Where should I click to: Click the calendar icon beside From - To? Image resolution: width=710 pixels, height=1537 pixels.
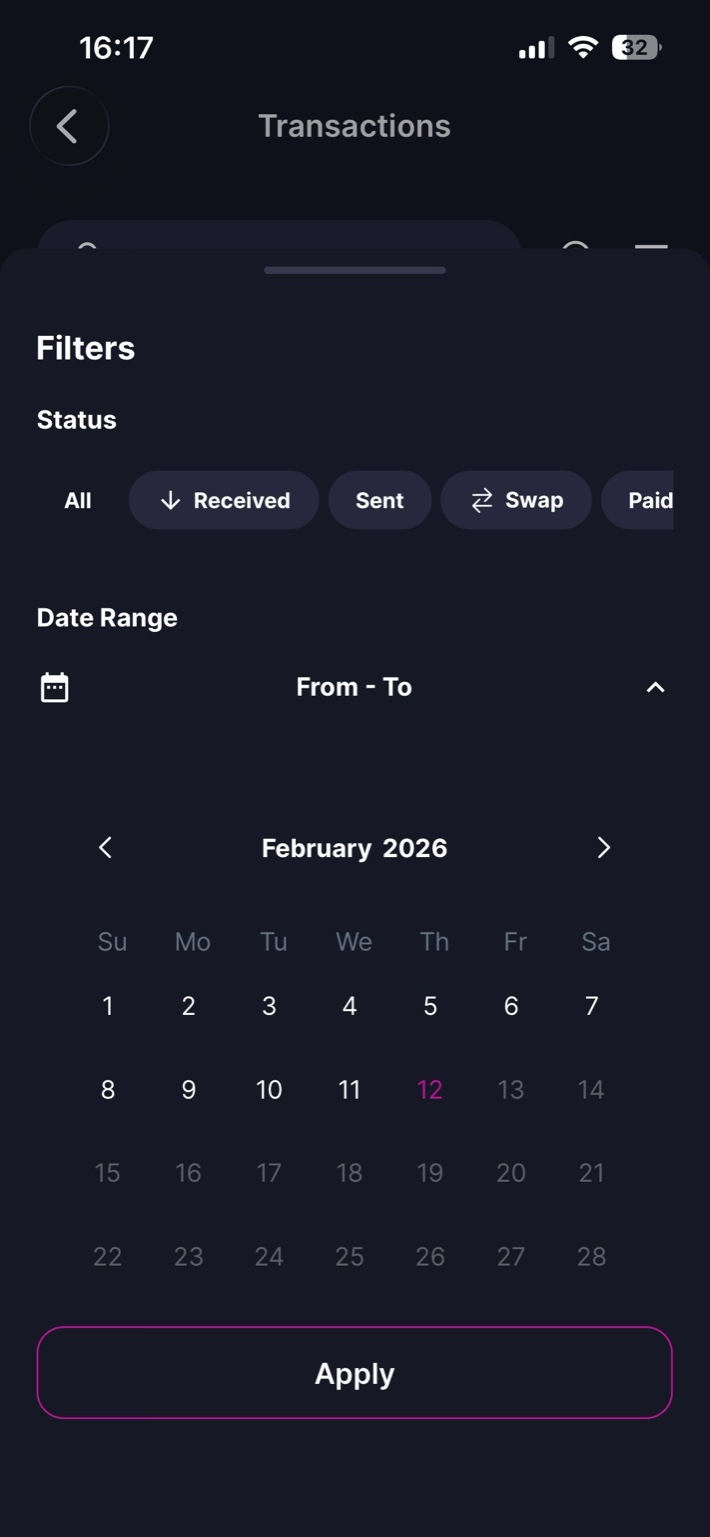click(x=54, y=688)
